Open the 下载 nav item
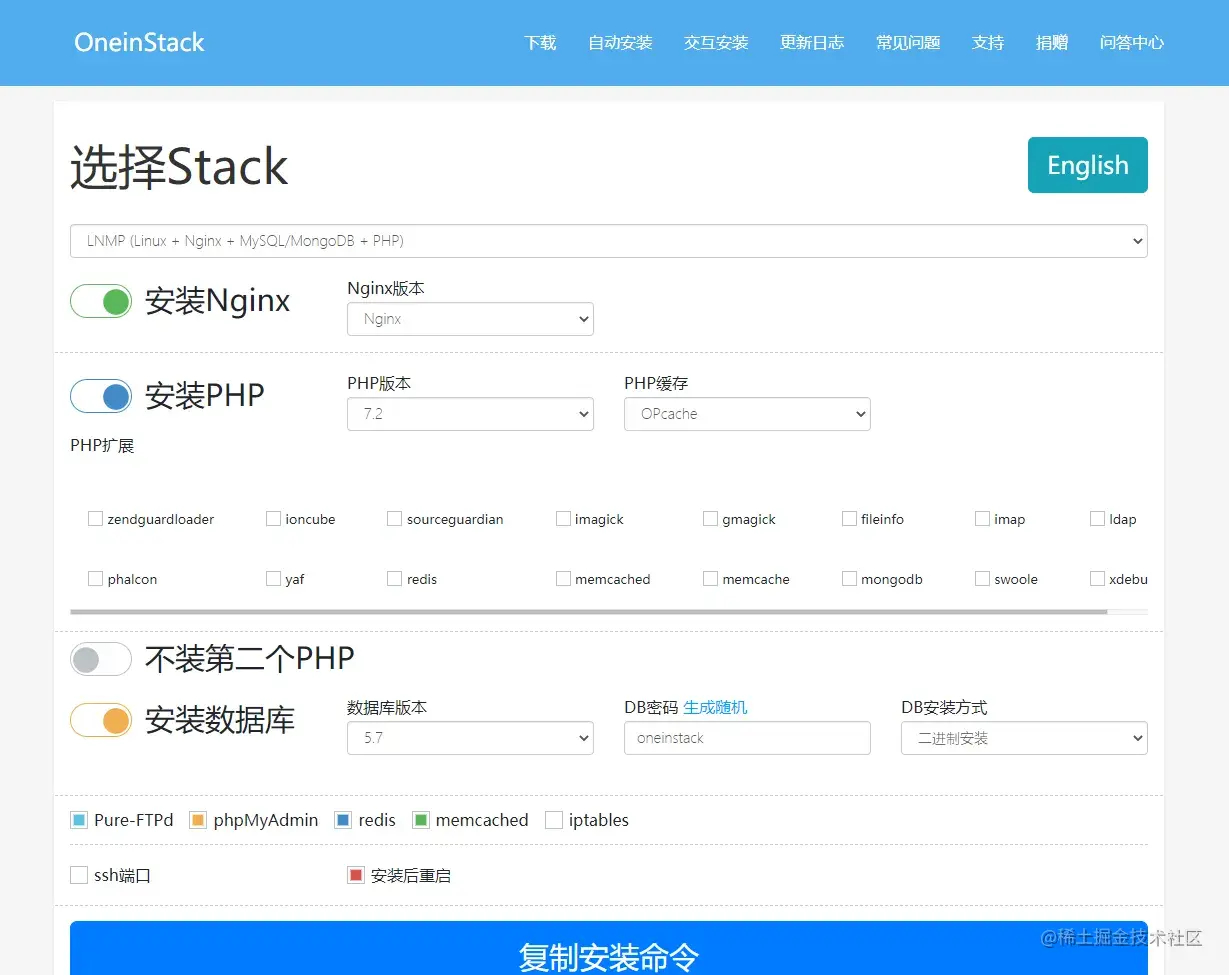The height and width of the screenshot is (975, 1229). (540, 43)
